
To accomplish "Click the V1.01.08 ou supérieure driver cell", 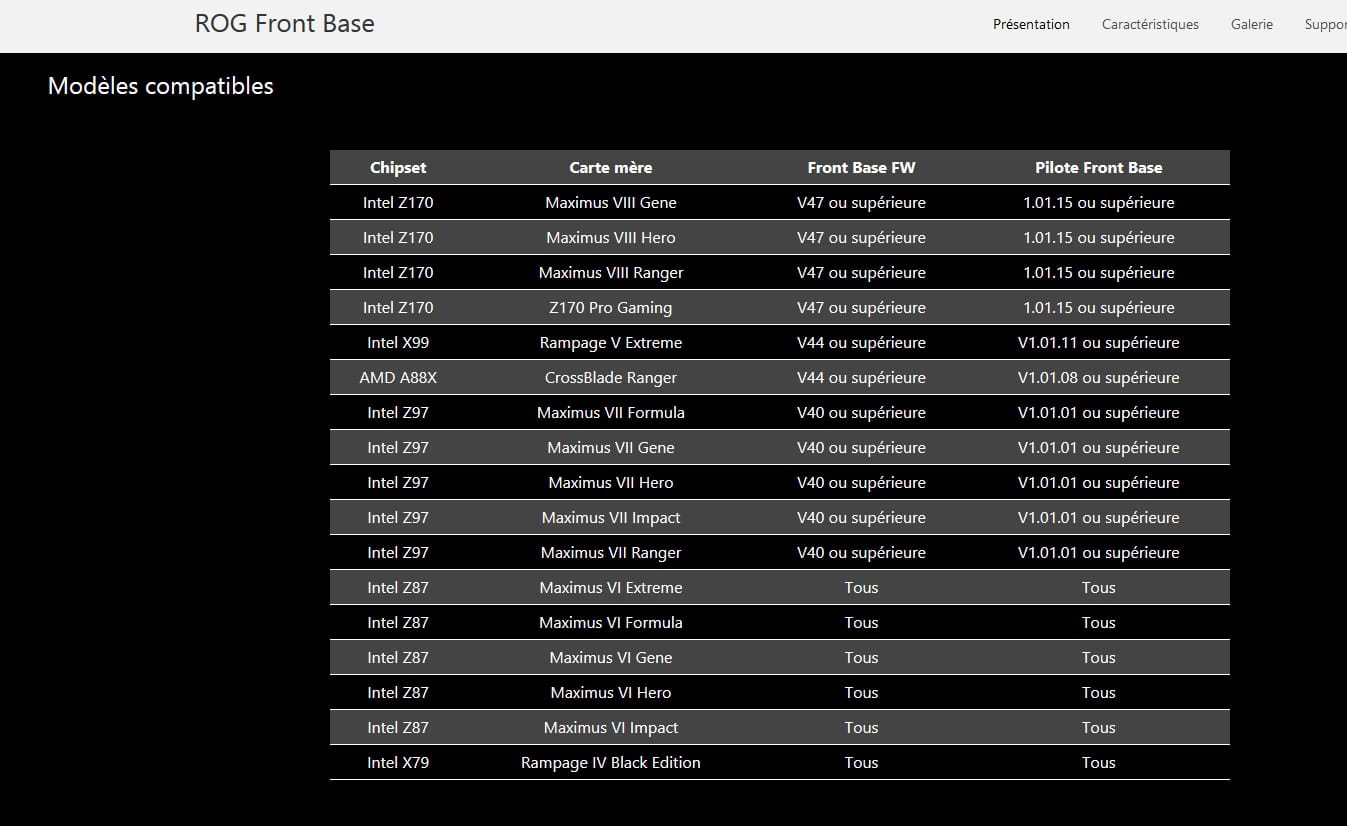I will click(1099, 378).
